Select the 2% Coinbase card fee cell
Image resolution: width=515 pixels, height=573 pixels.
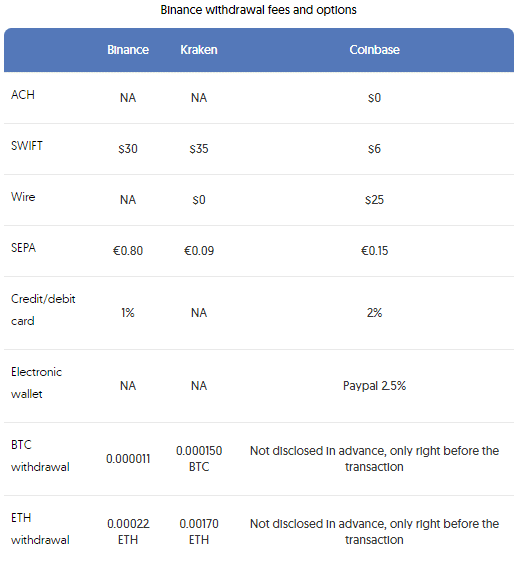pos(374,313)
